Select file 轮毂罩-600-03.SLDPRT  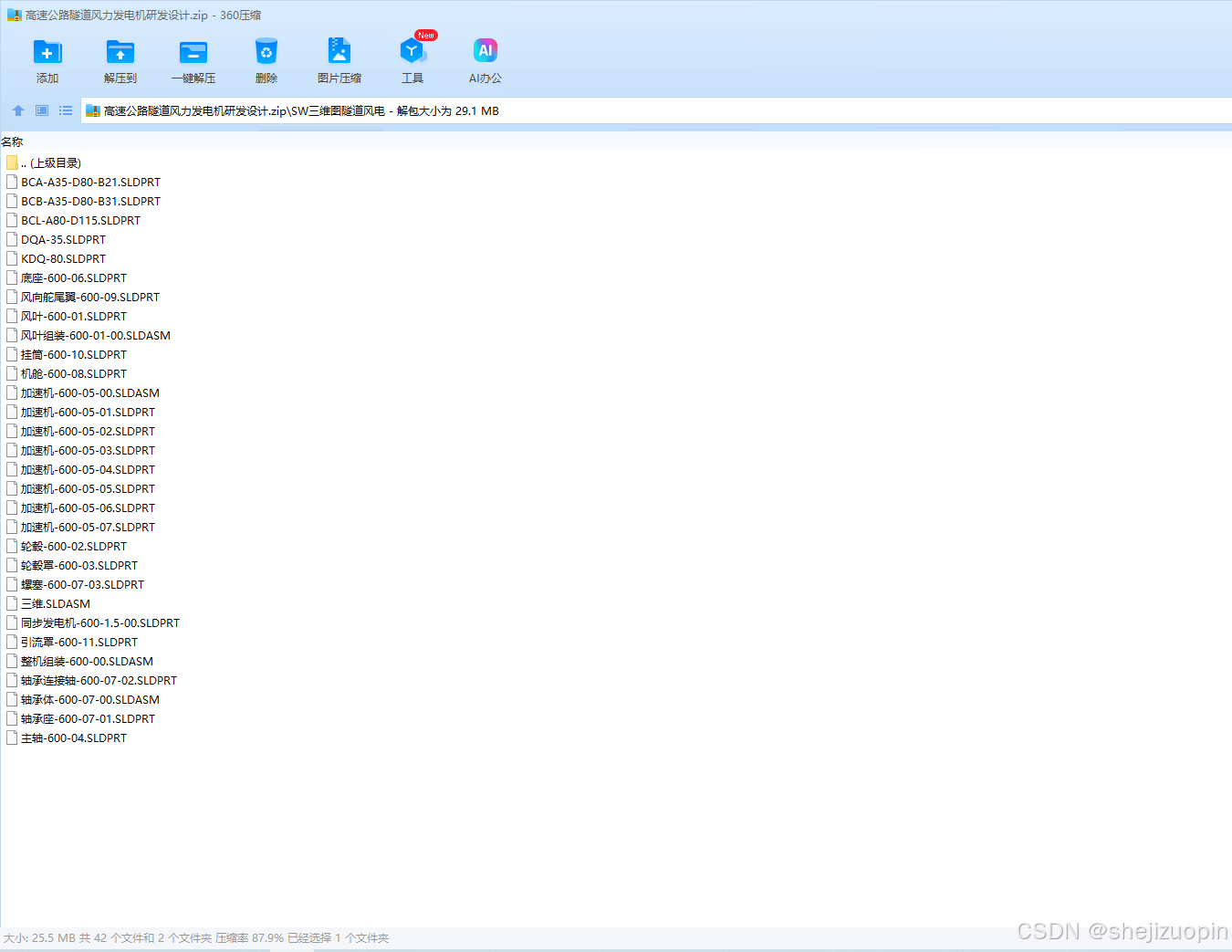click(x=72, y=565)
